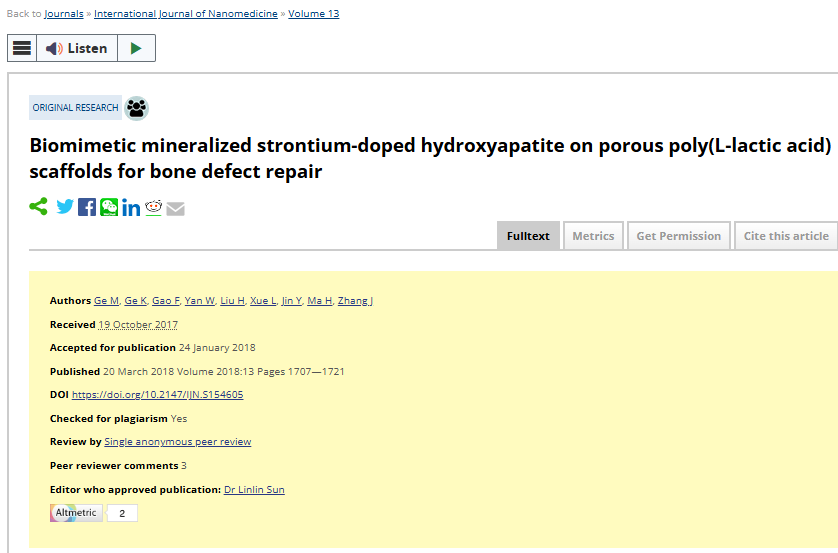Open editor Dr Linlin Sun link
The image size is (838, 553).
(x=254, y=489)
